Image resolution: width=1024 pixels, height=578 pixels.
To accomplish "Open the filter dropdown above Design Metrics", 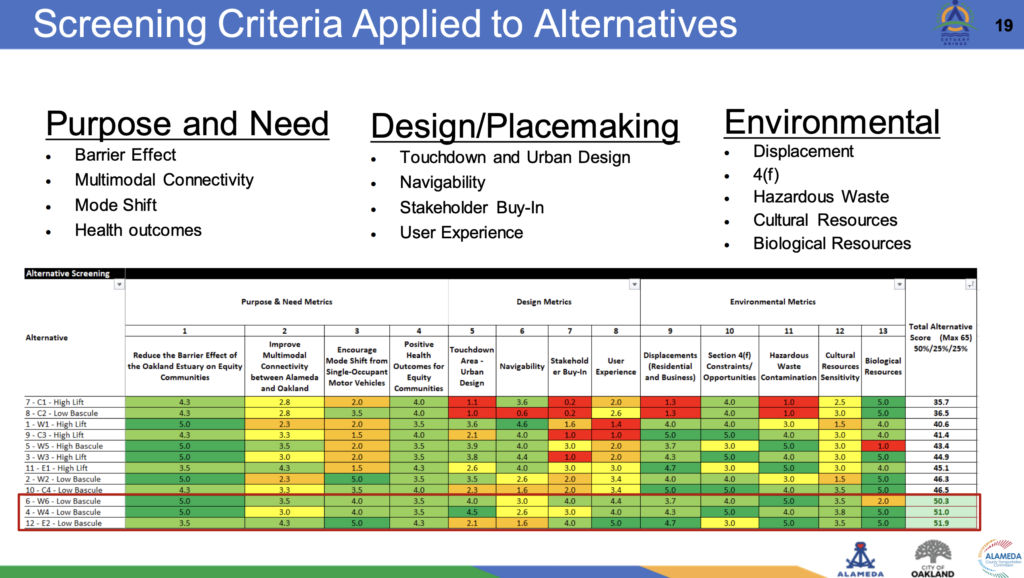I will click(x=634, y=283).
